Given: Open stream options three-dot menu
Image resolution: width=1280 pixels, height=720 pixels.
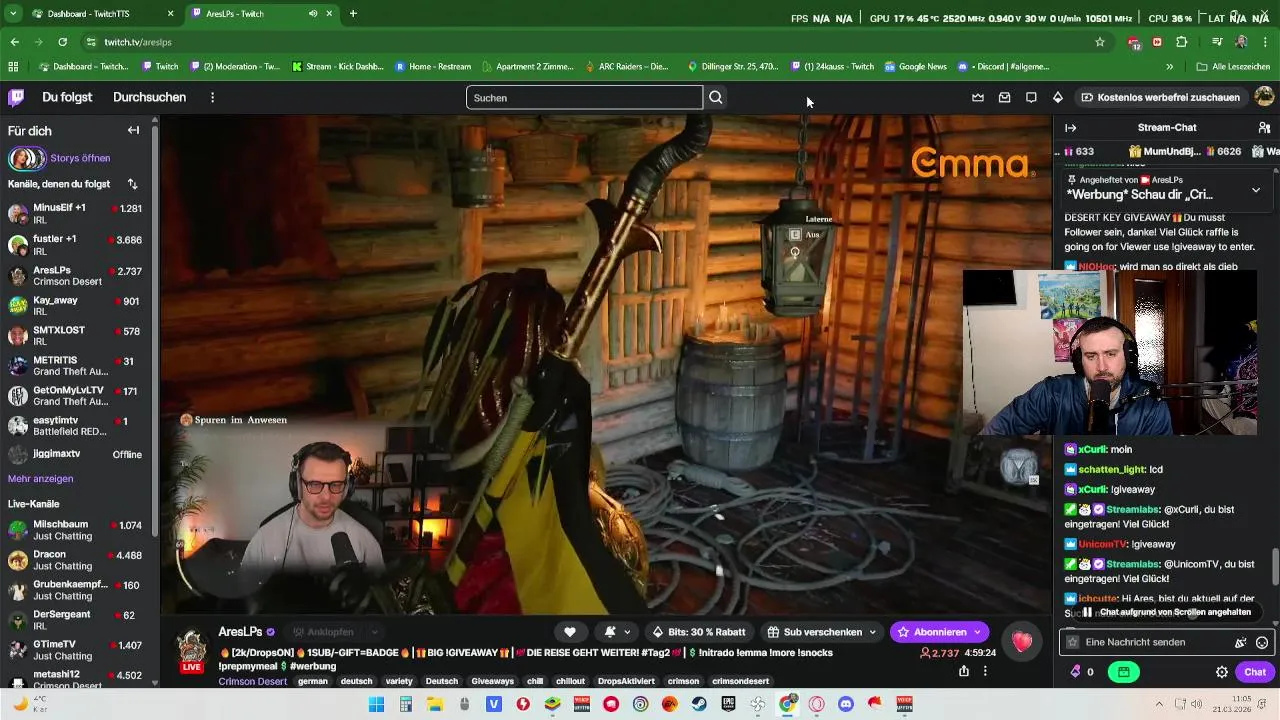Looking at the screenshot, I should 985,671.
